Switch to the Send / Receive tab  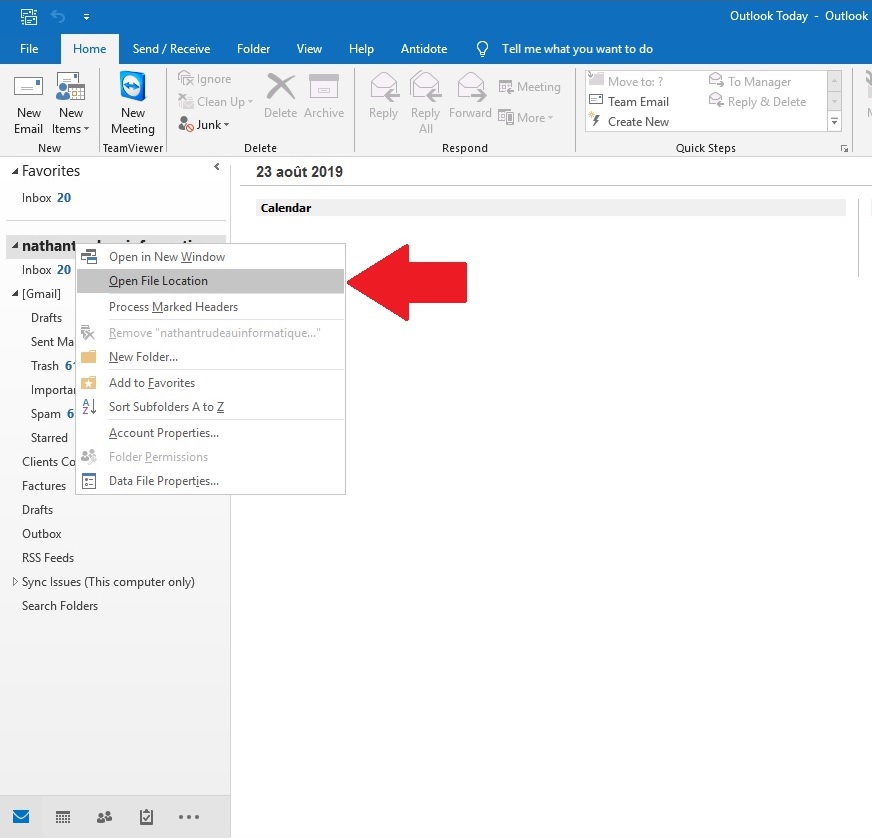coord(171,49)
